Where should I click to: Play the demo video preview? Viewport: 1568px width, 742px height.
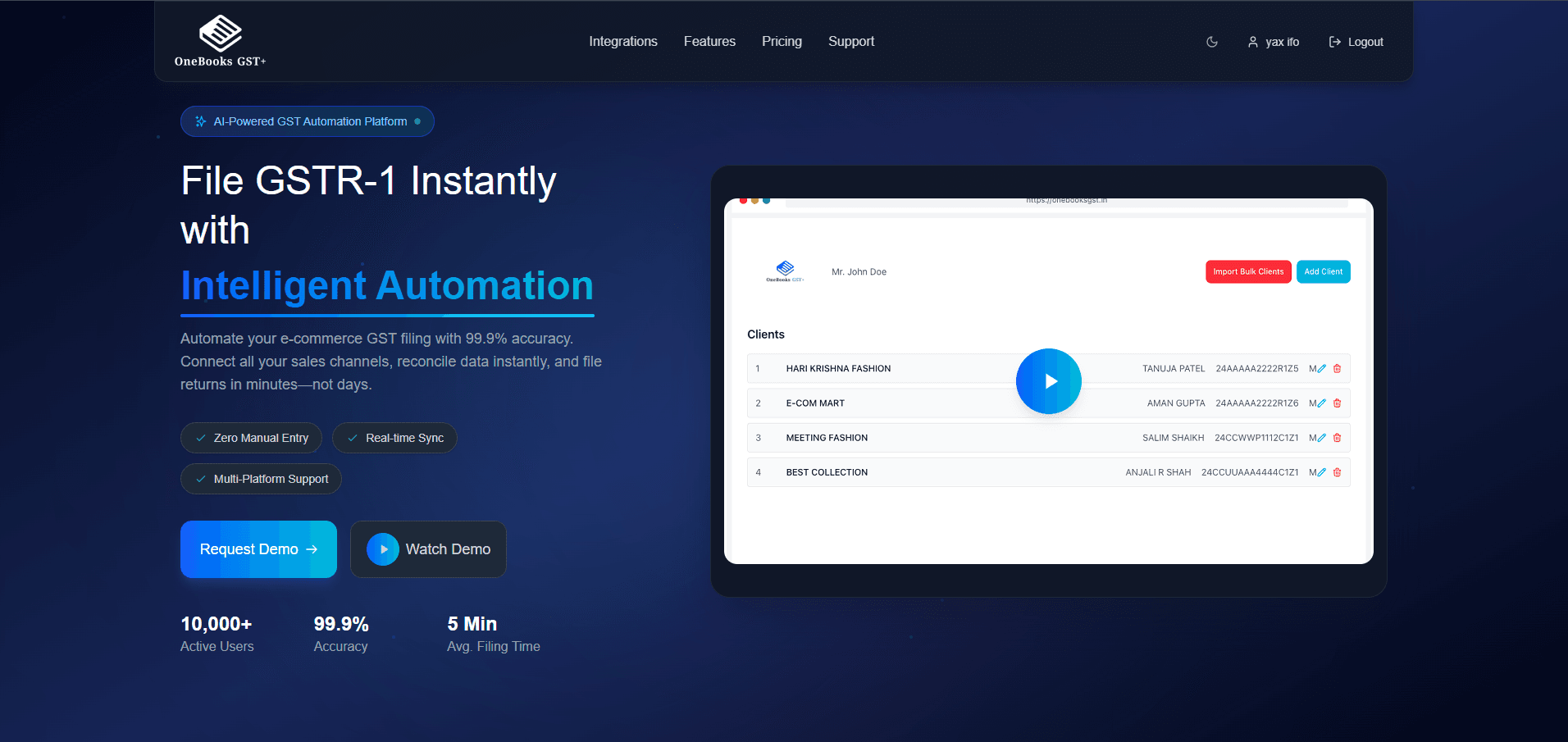1048,381
